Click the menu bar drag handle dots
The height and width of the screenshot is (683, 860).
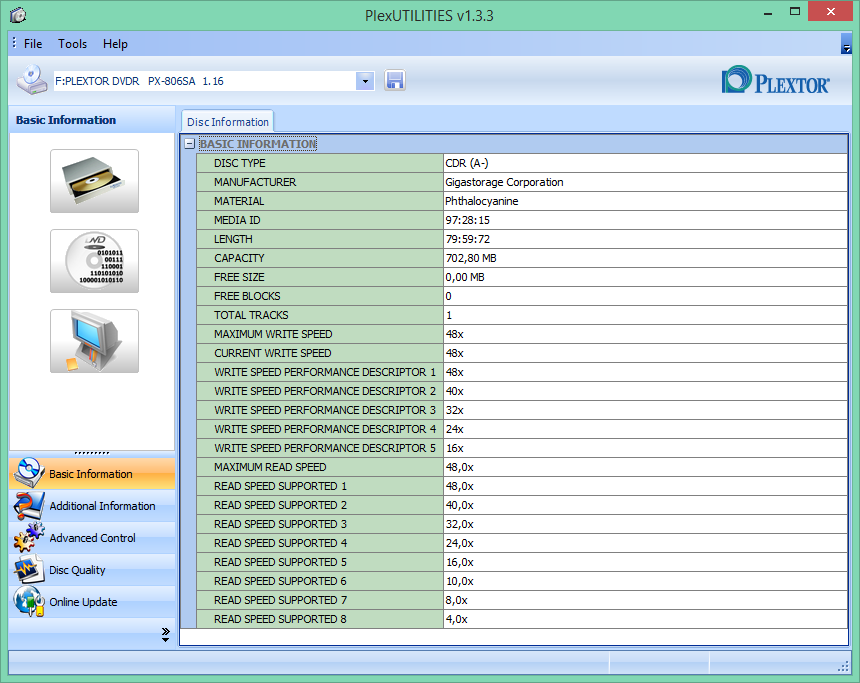pyautogui.click(x=14, y=43)
